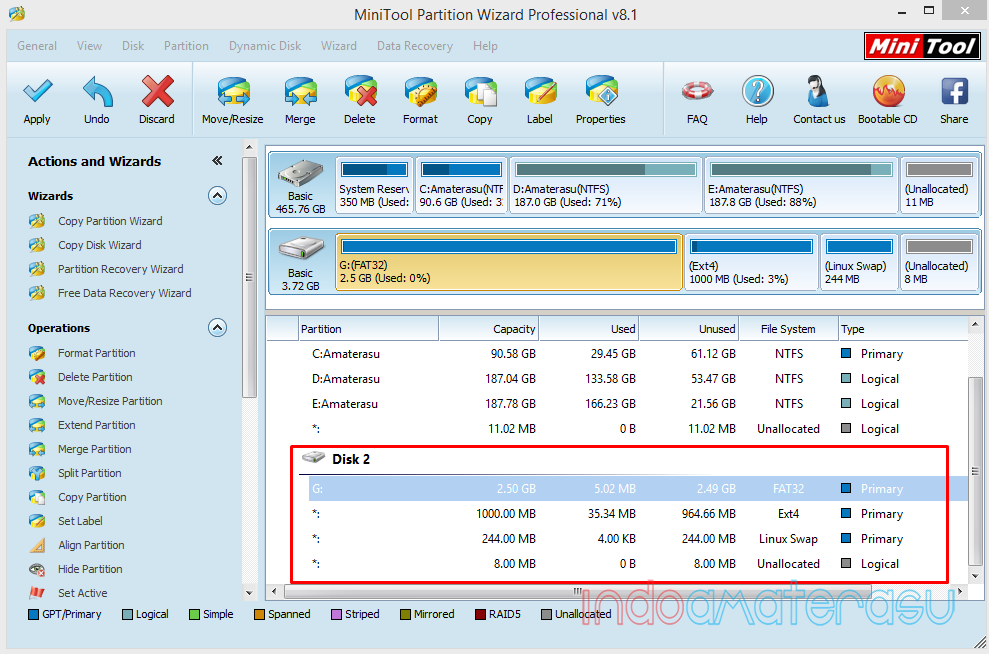Open the General menu
This screenshot has height=654, width=989.
pyautogui.click(x=37, y=46)
